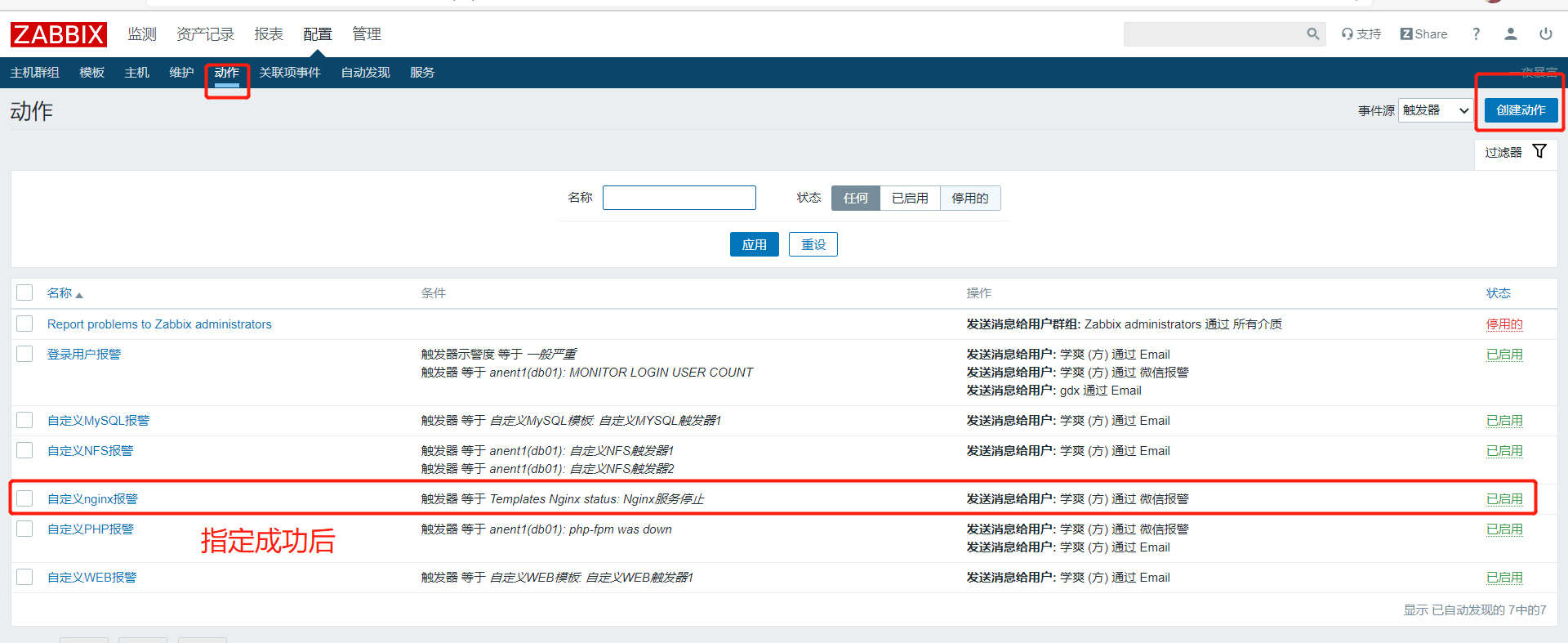Open the 自定义MySQL报警 action
This screenshot has width=1568, height=643.
(x=99, y=421)
